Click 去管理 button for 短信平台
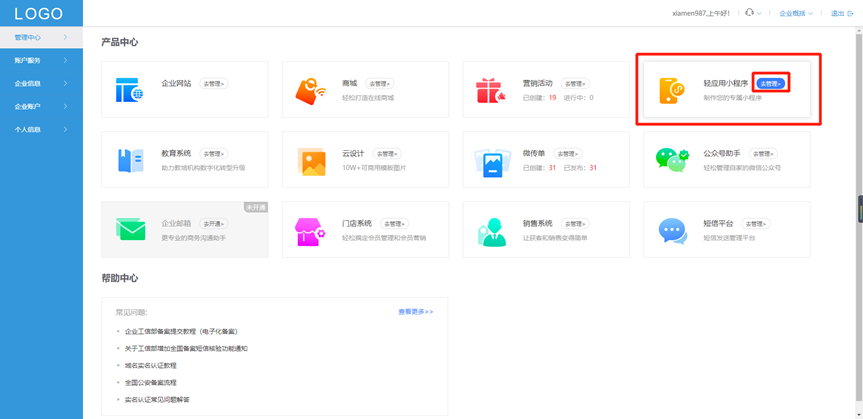The height and width of the screenshot is (419, 863). click(756, 224)
